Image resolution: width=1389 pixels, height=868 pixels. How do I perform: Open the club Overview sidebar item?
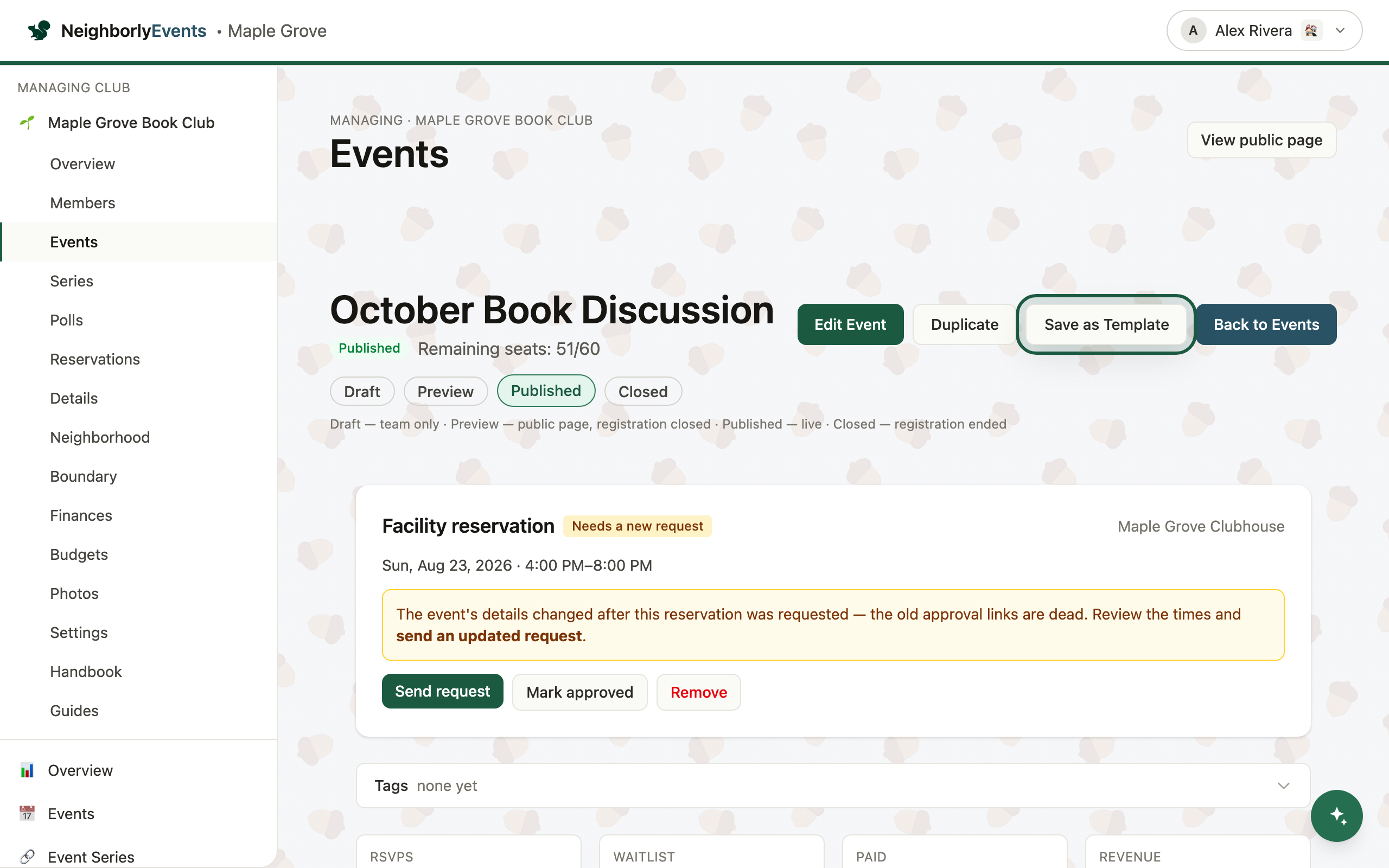138,164
